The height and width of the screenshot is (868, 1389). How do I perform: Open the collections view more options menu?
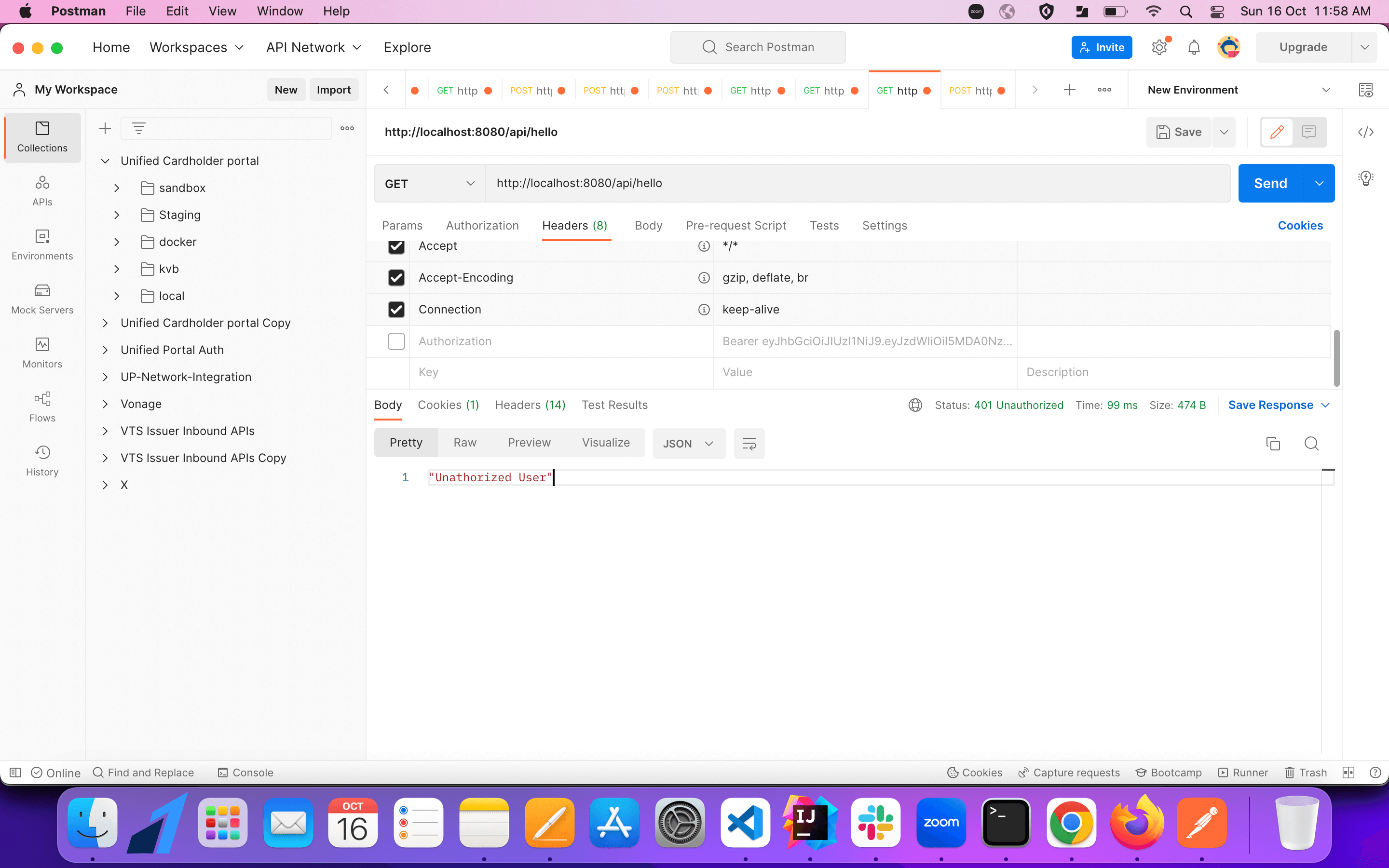click(347, 129)
